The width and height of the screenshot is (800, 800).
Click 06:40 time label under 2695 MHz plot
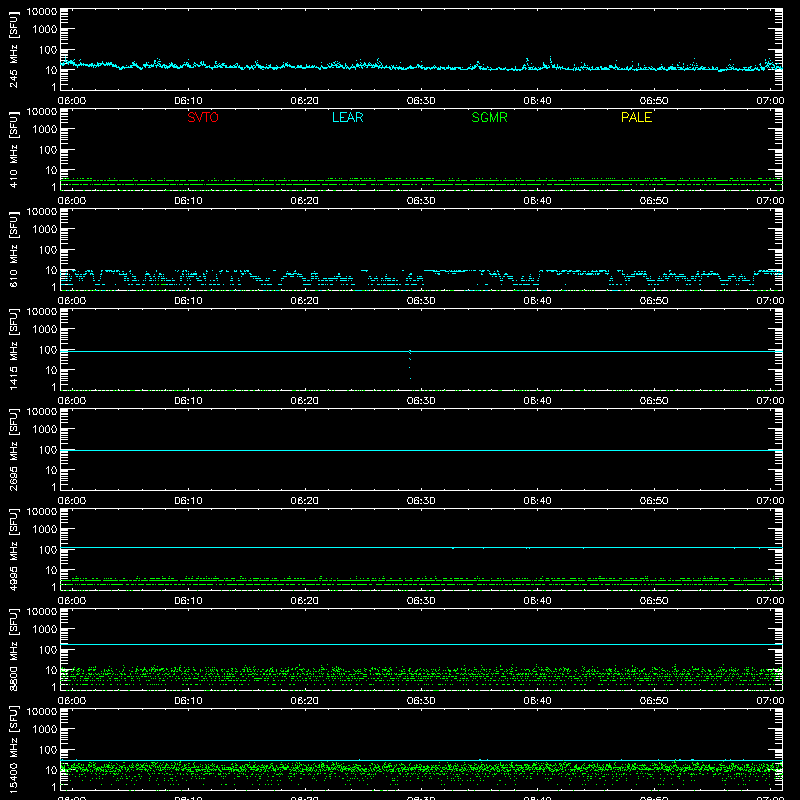click(537, 501)
